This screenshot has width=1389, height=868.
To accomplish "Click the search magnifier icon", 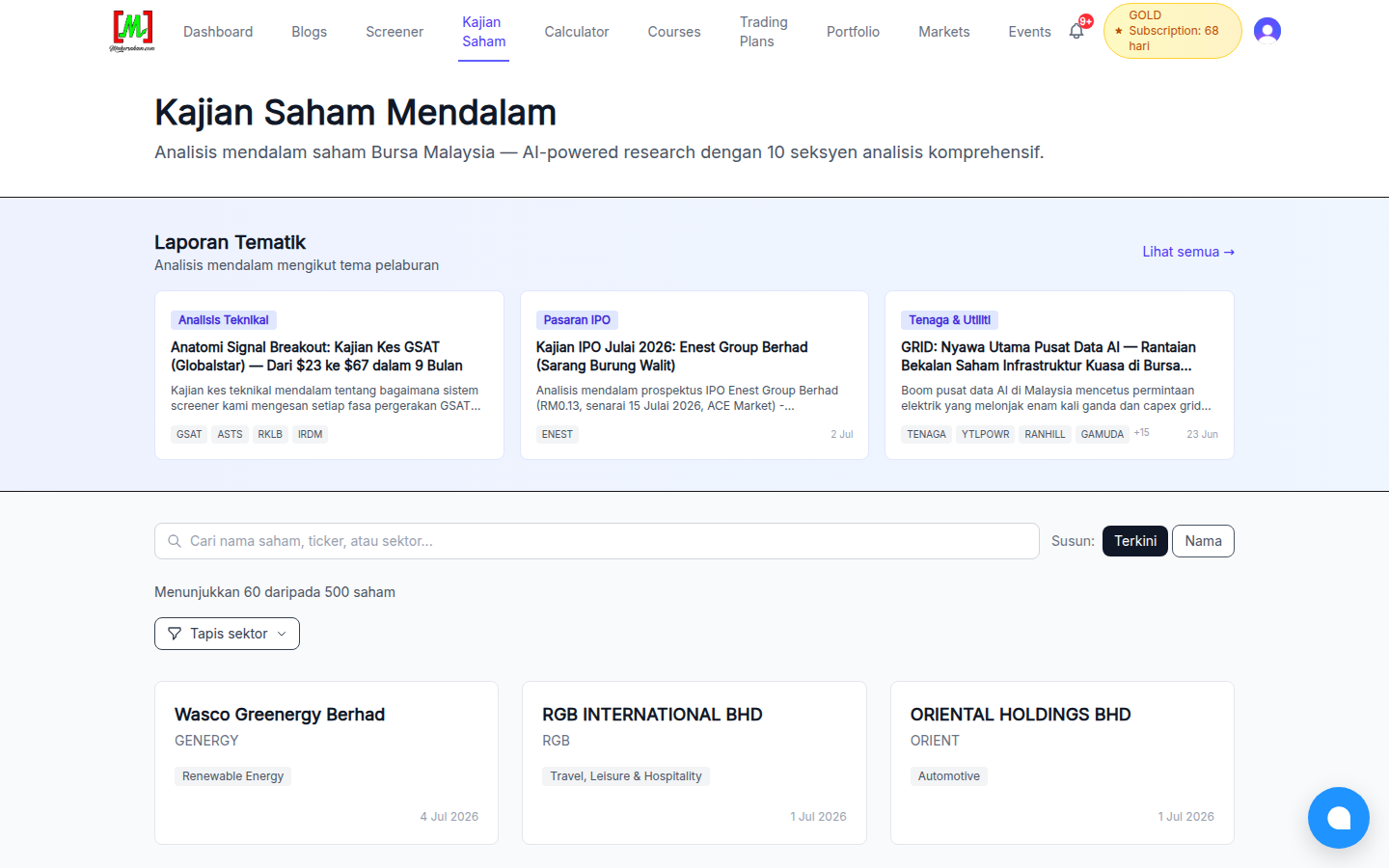I will (175, 541).
